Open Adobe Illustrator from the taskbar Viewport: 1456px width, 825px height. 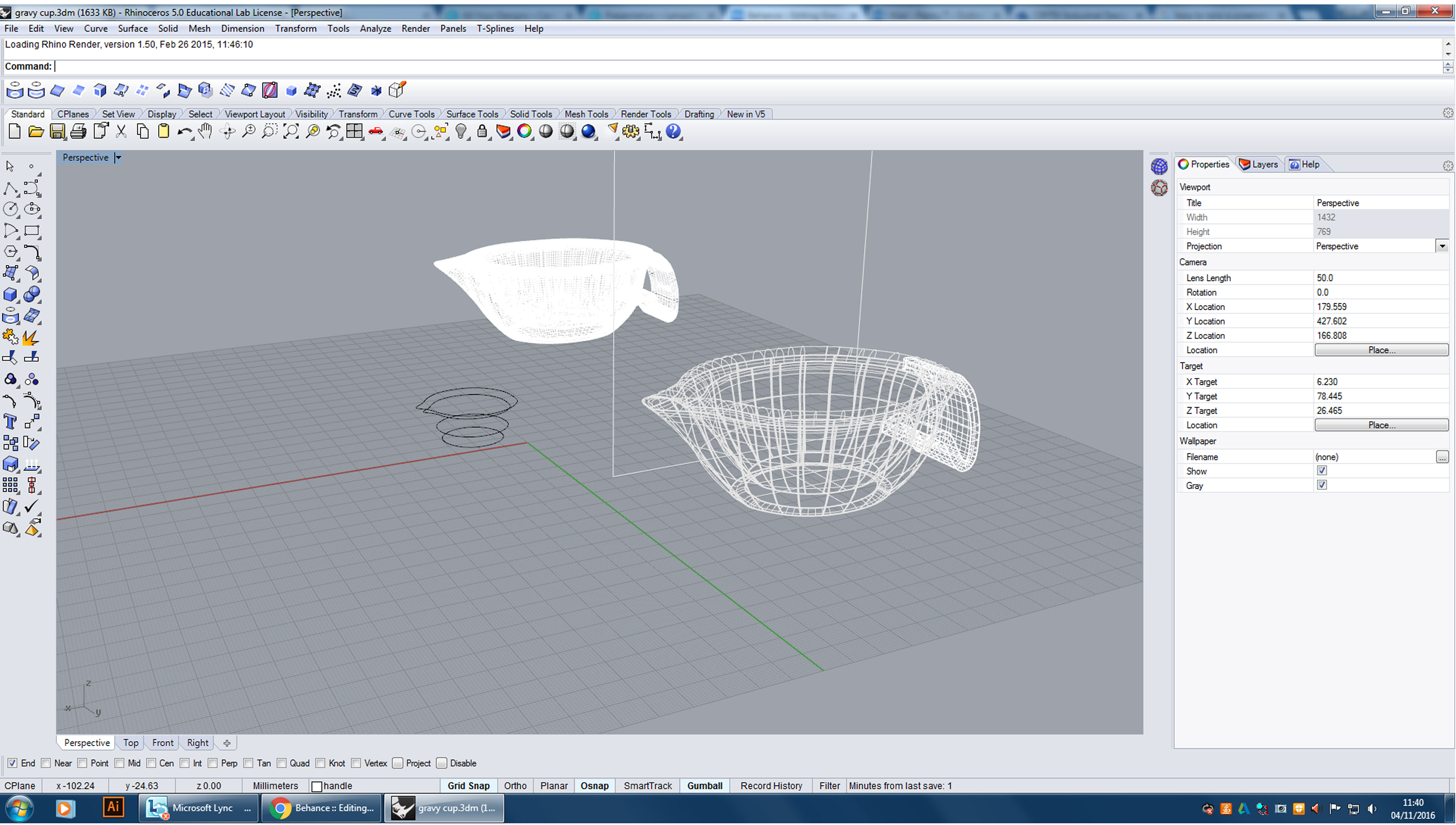113,807
